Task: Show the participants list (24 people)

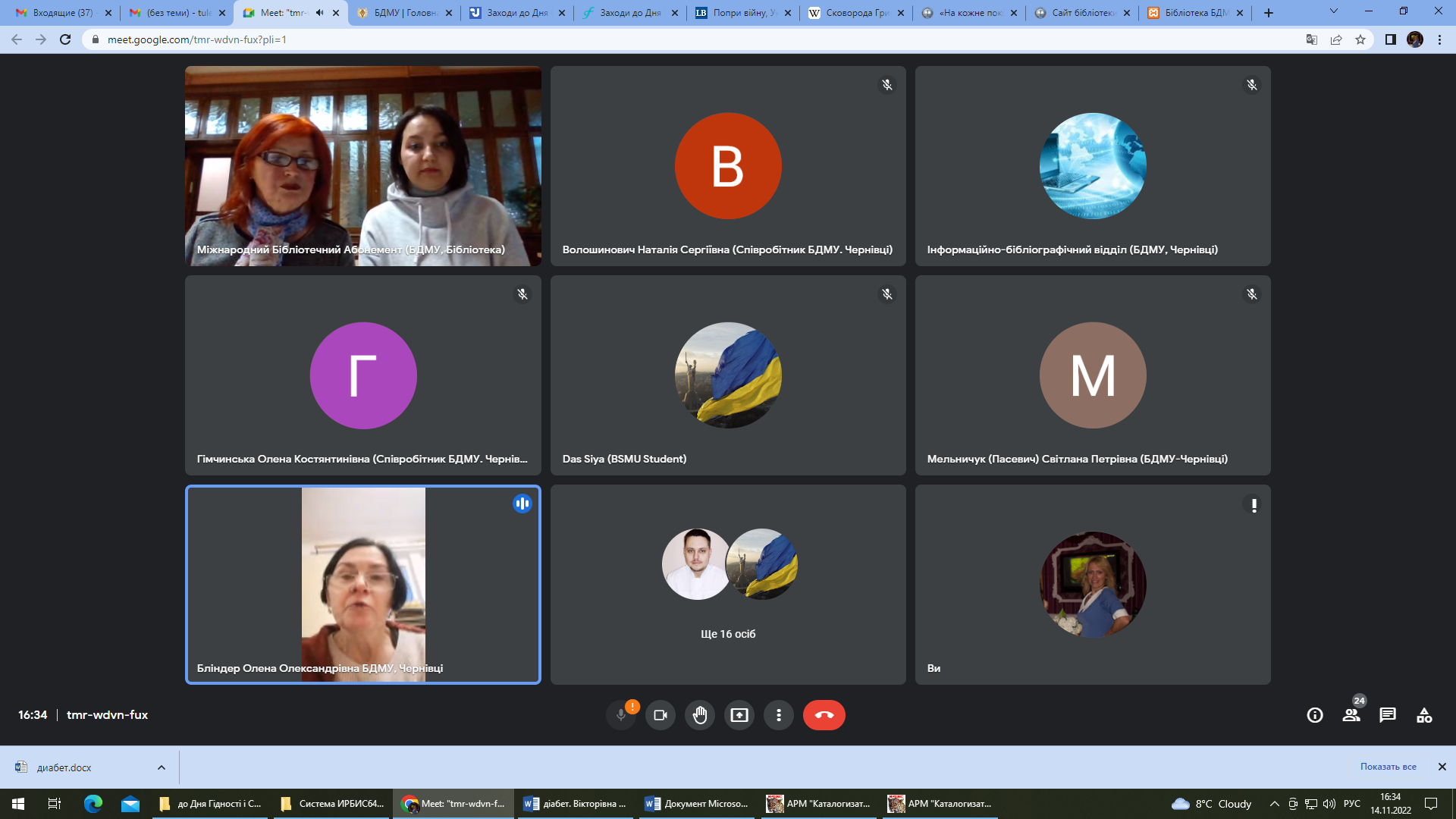Action: (1351, 715)
